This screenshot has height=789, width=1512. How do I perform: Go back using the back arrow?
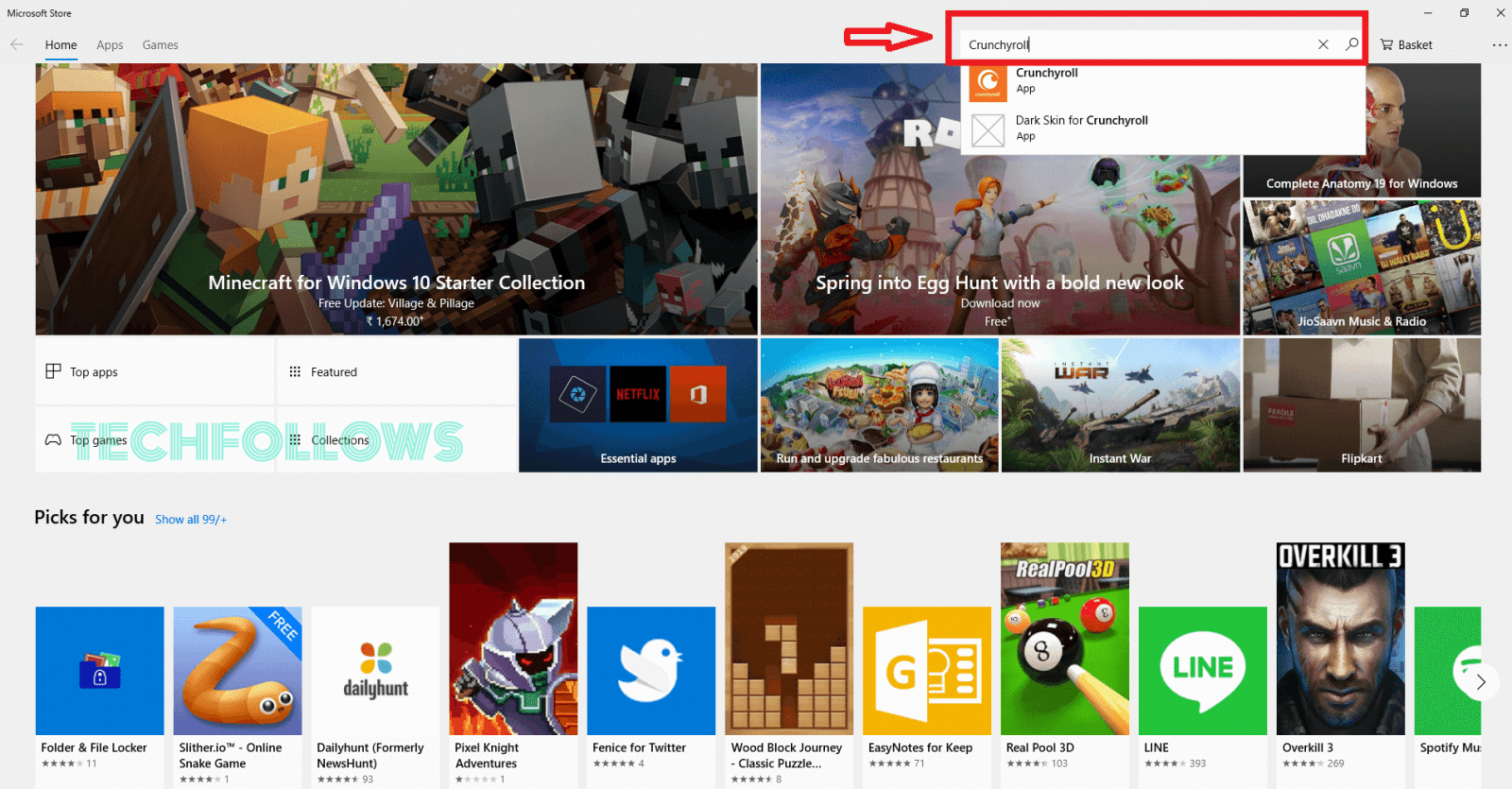point(16,44)
